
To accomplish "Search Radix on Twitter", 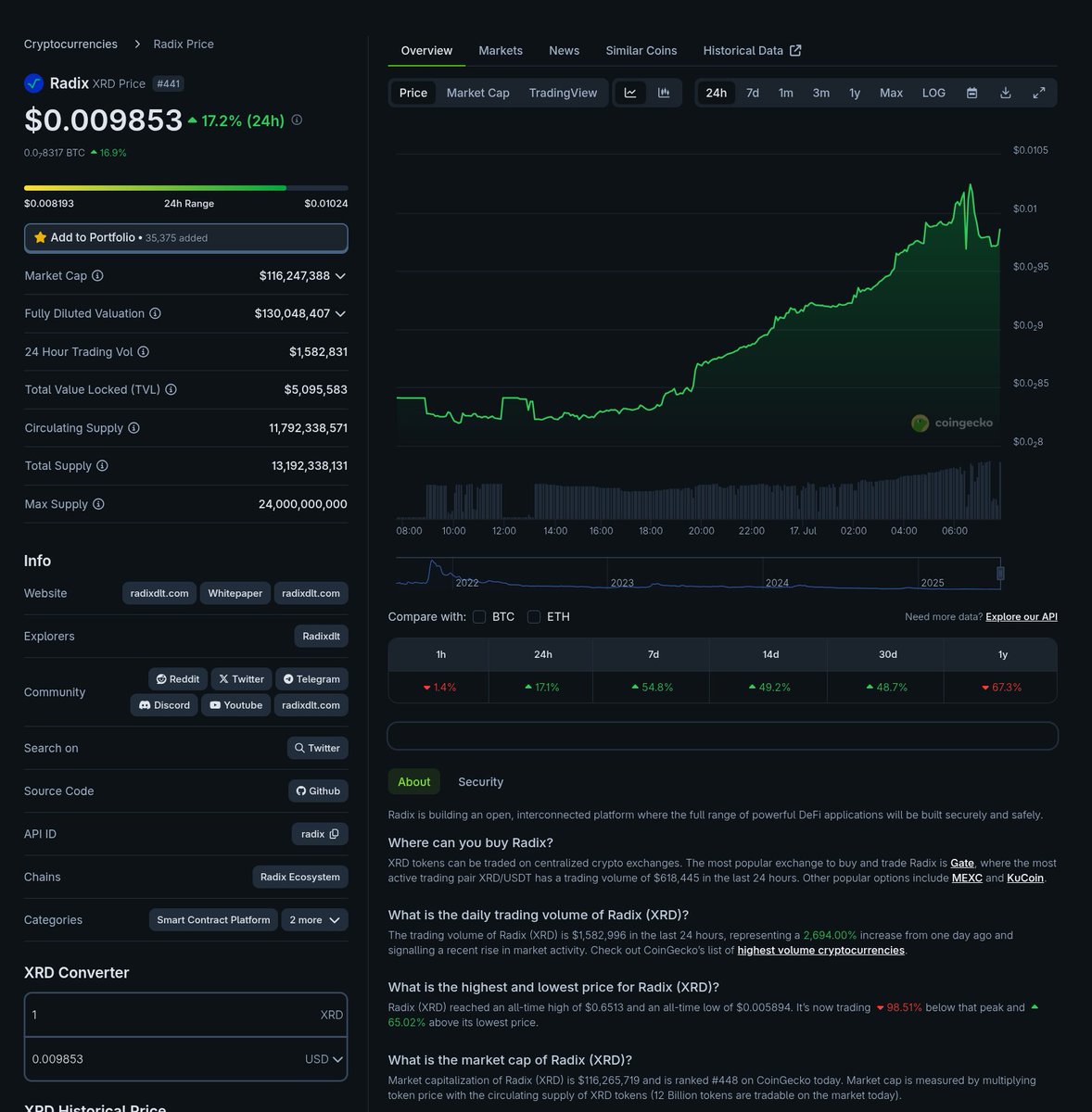I will tap(317, 748).
